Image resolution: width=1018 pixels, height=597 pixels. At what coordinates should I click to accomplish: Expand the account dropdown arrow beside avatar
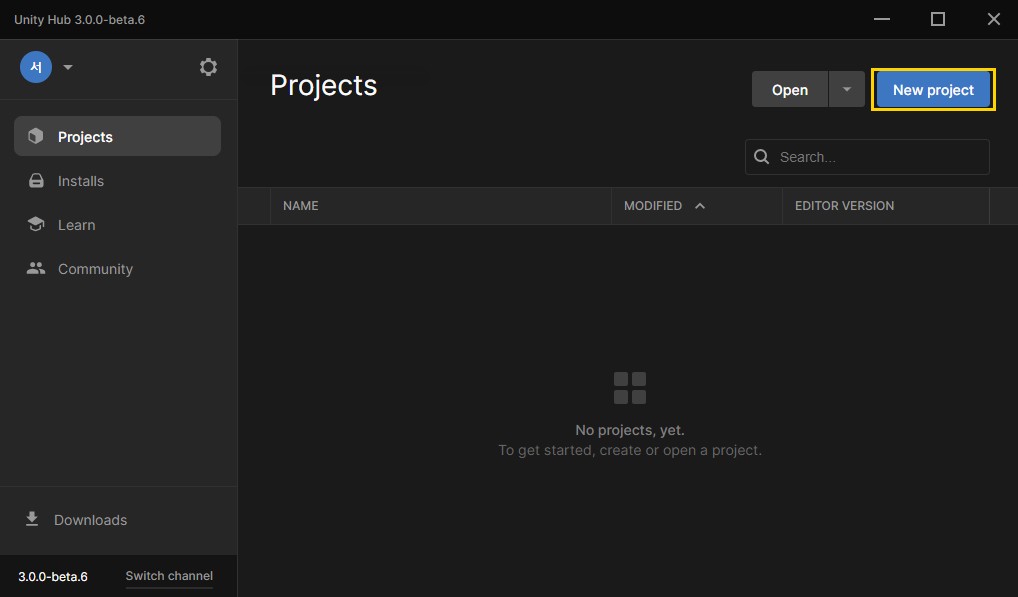[x=68, y=67]
